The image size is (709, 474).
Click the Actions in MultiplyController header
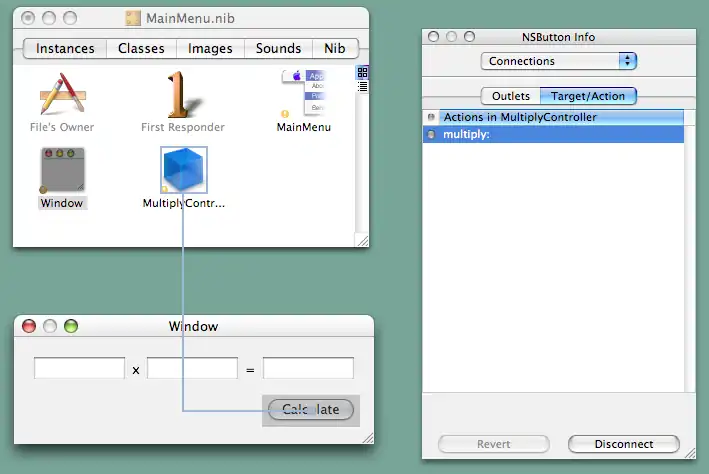click(x=553, y=117)
